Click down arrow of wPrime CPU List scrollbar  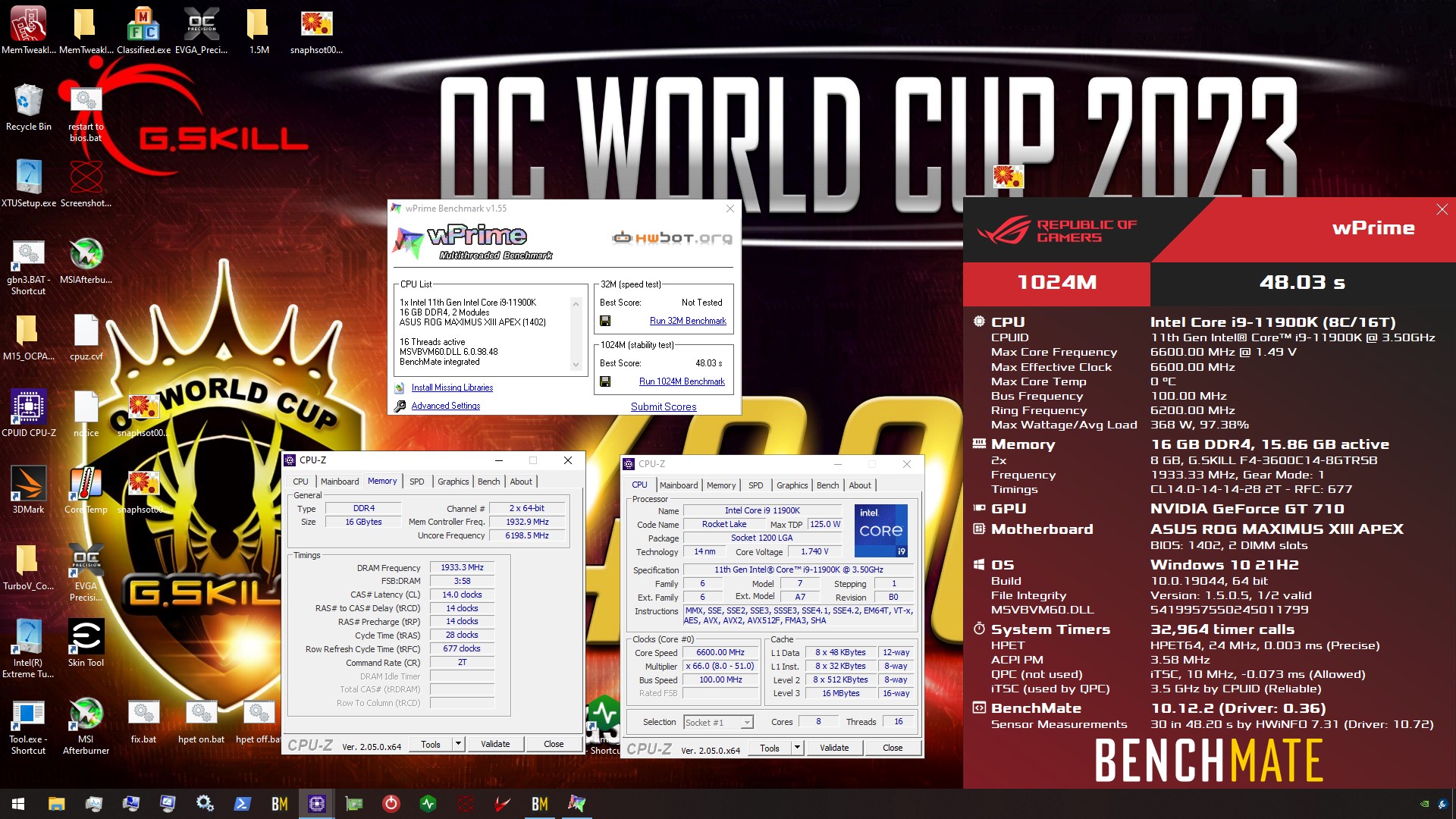[x=576, y=365]
